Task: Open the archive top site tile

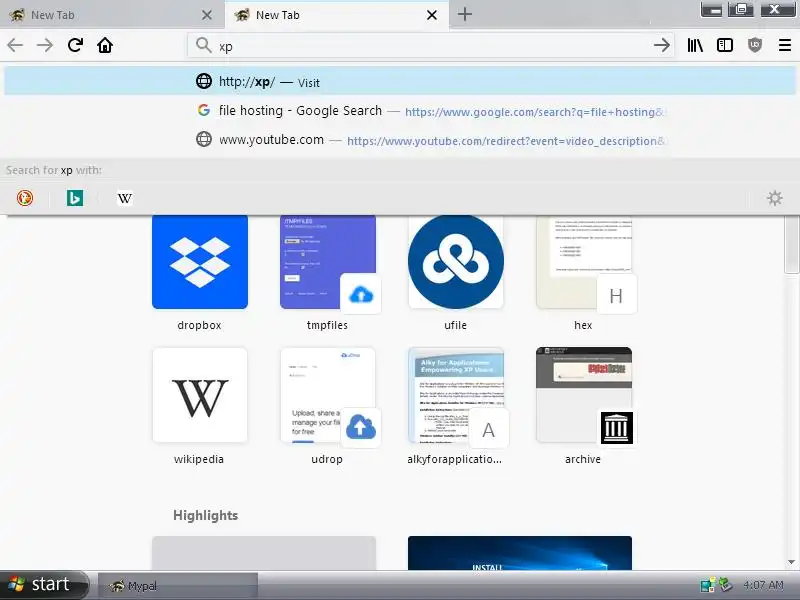Action: pos(584,395)
